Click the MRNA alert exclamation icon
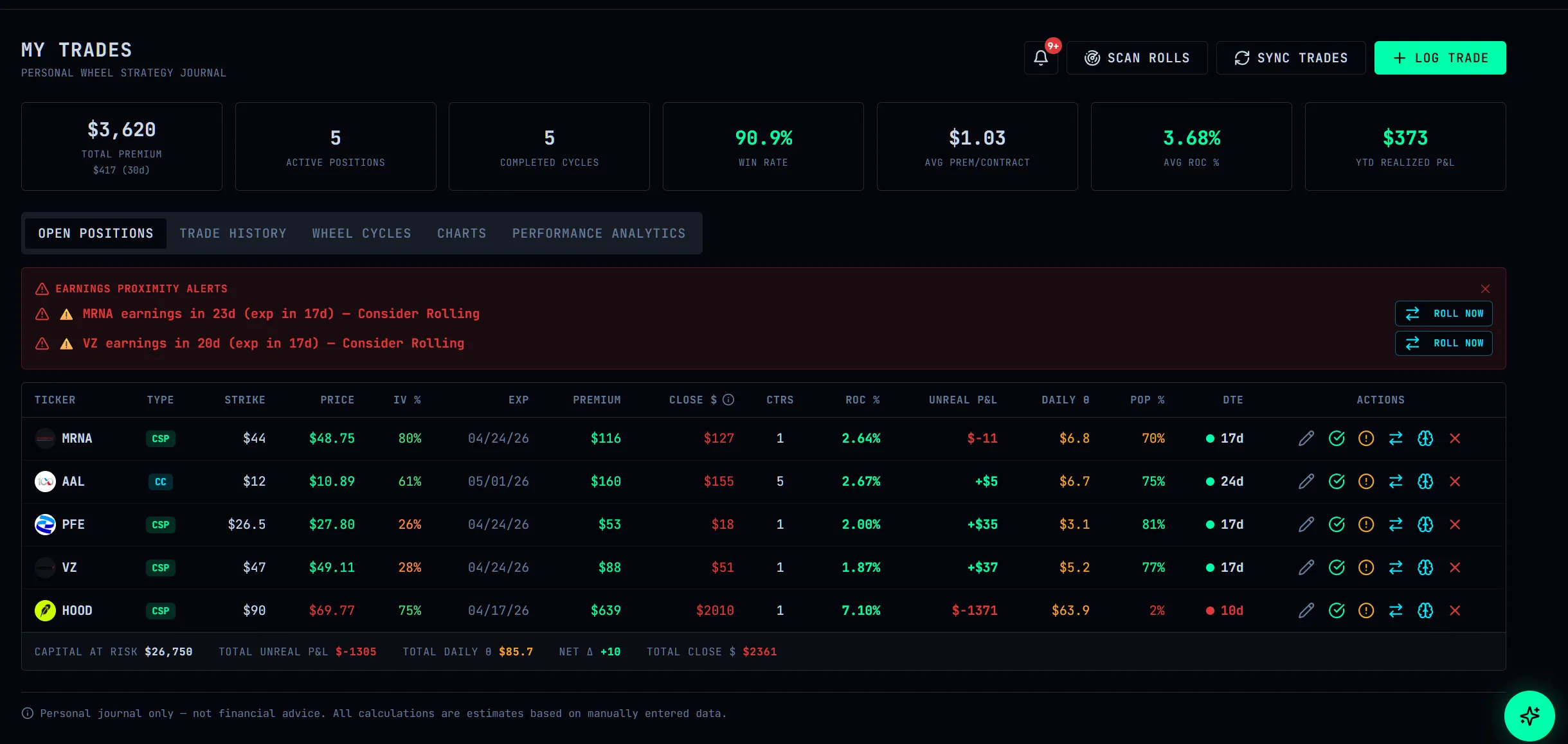The height and width of the screenshot is (744, 1568). pos(1366,438)
